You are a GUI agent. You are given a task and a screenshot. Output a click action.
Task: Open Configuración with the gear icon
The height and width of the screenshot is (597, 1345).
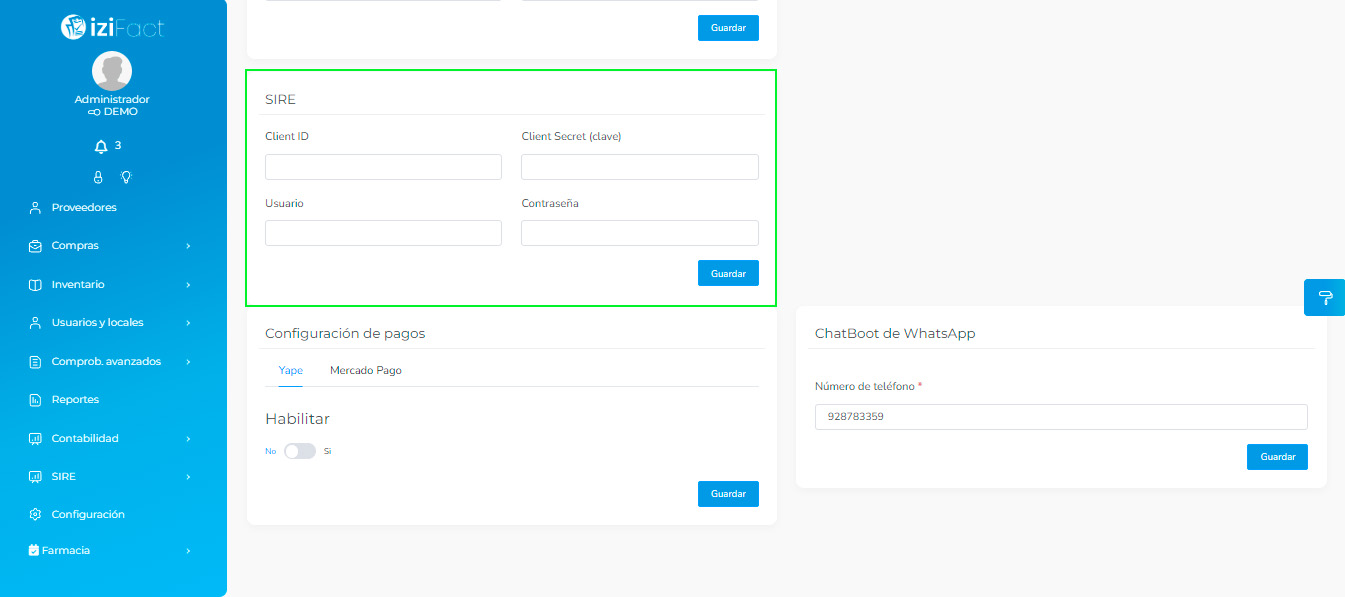tap(88, 514)
